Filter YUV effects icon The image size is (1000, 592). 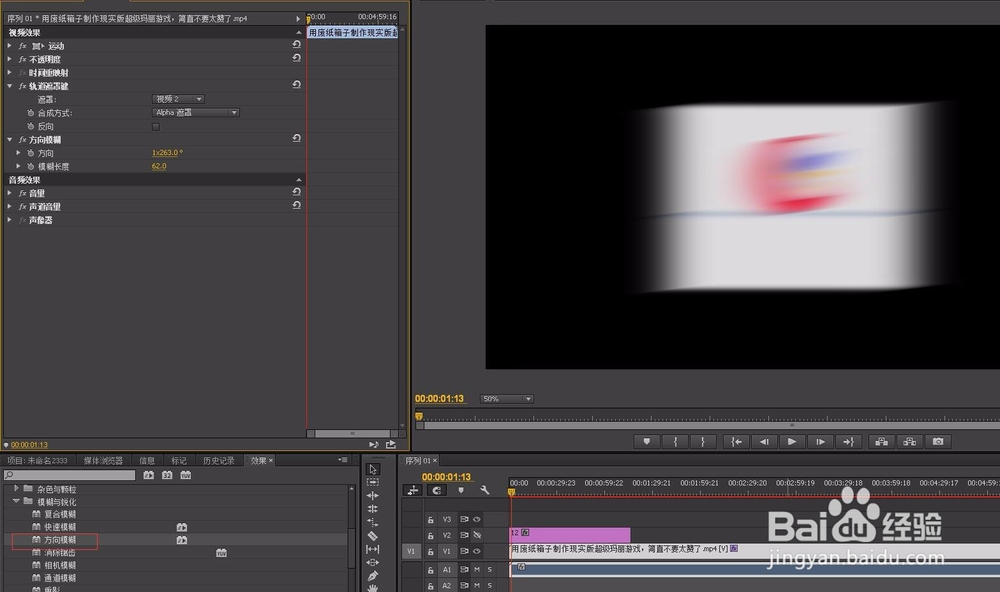click(x=186, y=475)
